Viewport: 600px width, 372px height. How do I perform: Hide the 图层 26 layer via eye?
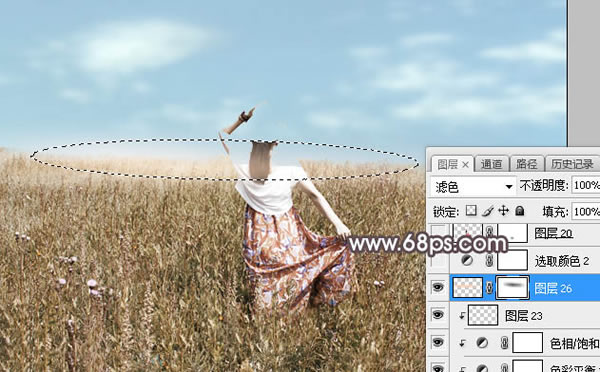click(438, 287)
